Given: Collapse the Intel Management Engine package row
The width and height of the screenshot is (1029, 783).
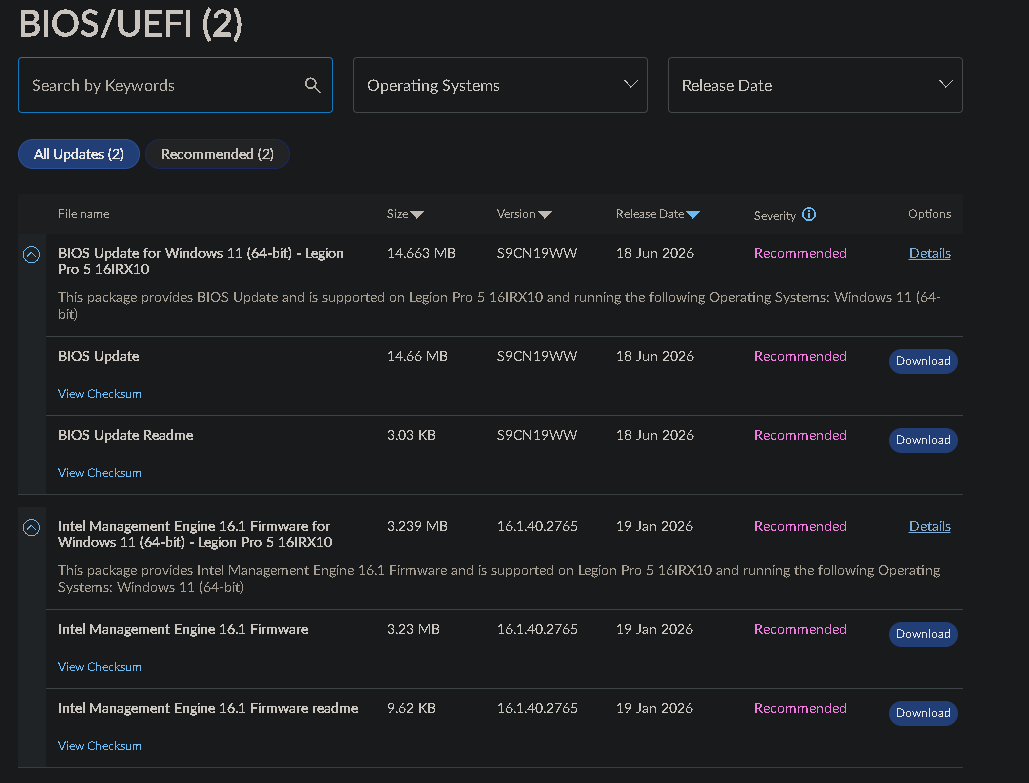Looking at the screenshot, I should click(31, 528).
